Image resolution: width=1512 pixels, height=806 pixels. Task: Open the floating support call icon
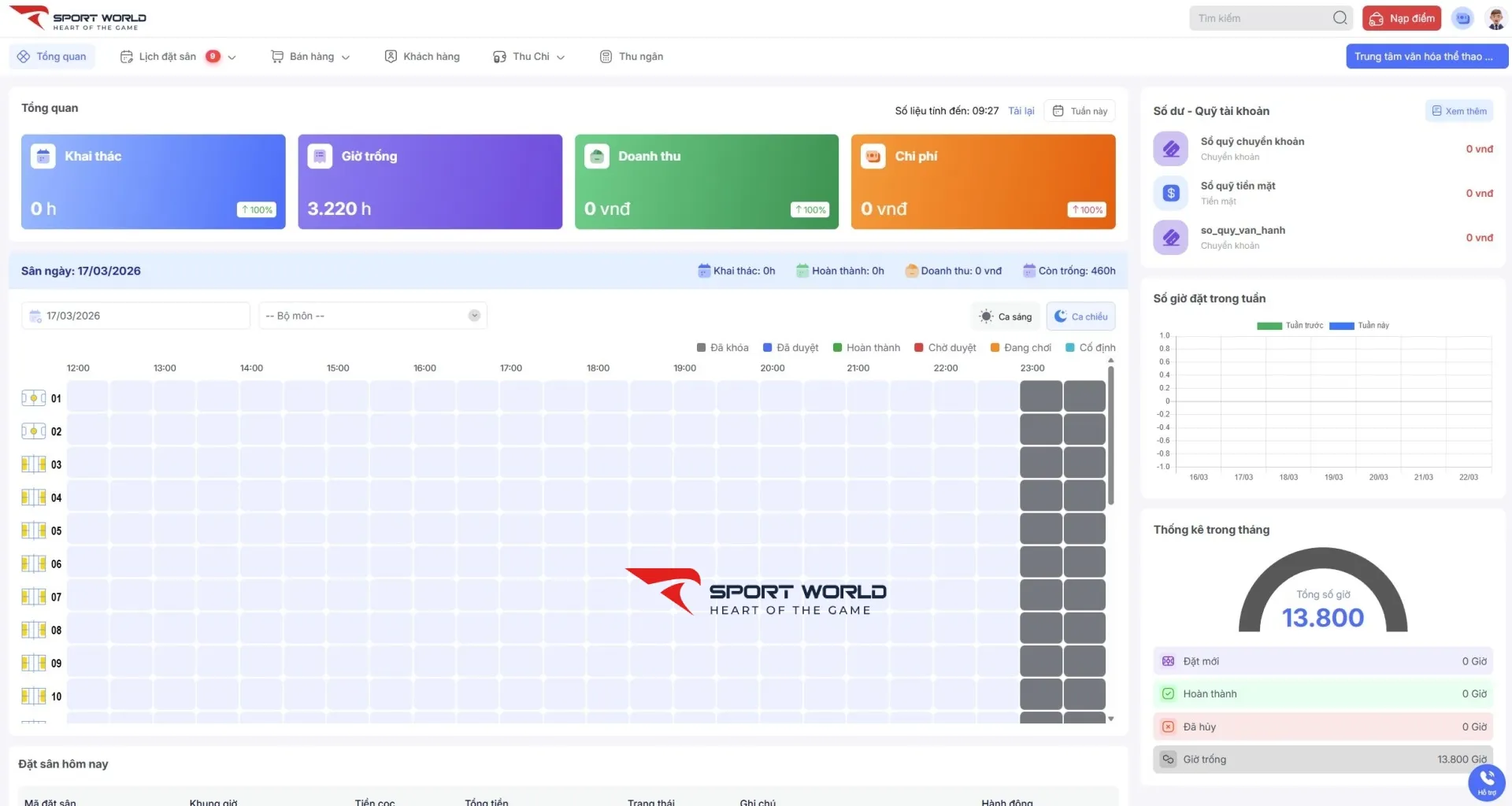point(1486,782)
